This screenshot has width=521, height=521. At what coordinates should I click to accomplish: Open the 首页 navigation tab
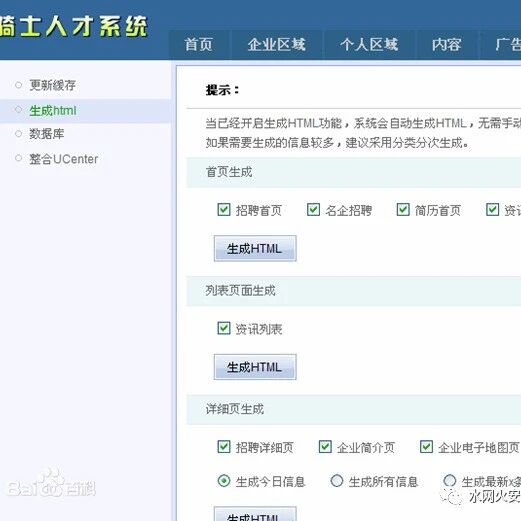(x=199, y=45)
